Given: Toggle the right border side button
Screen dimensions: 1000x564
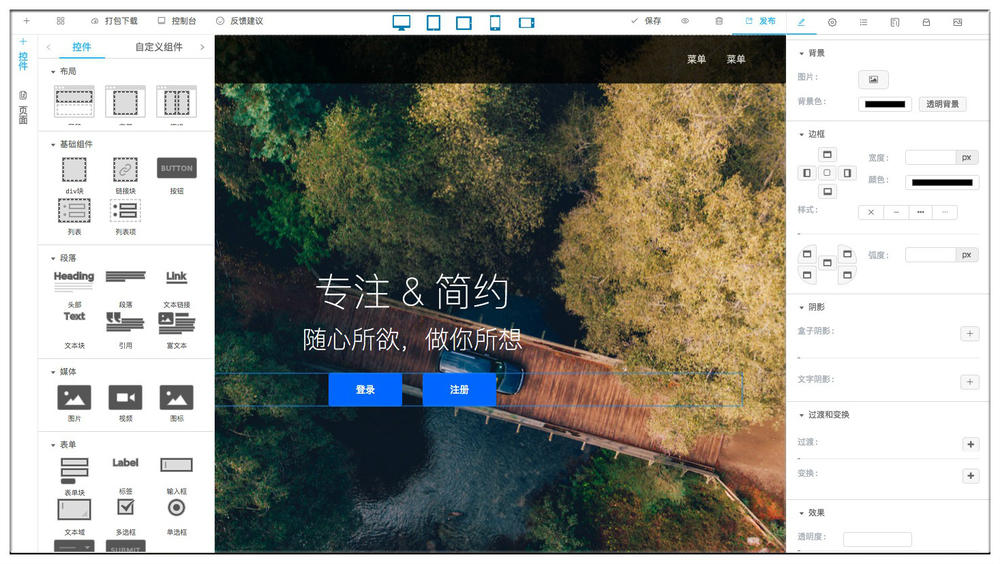Looking at the screenshot, I should (x=847, y=173).
